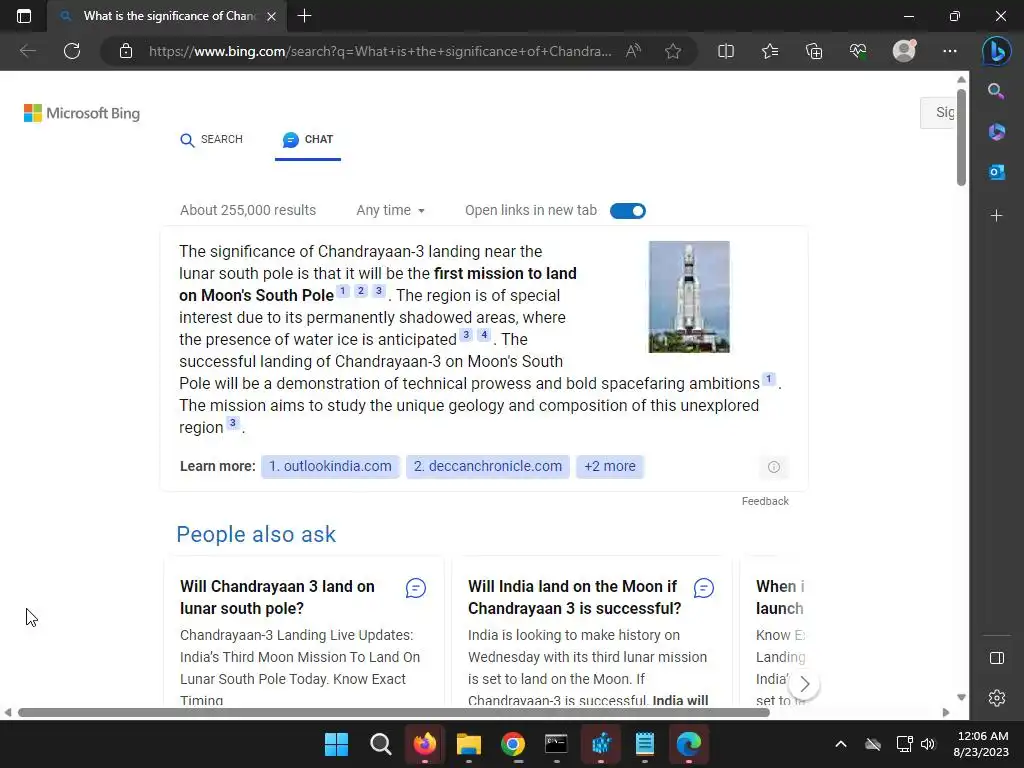This screenshot has width=1024, height=768.
Task: Launch the Bing Copilot sidebar button
Action: pos(997,51)
